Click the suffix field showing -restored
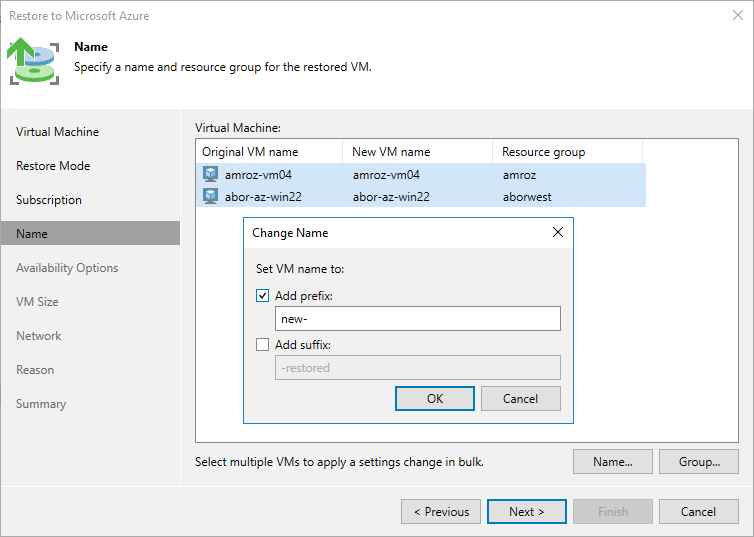The image size is (754, 537). pos(417,368)
